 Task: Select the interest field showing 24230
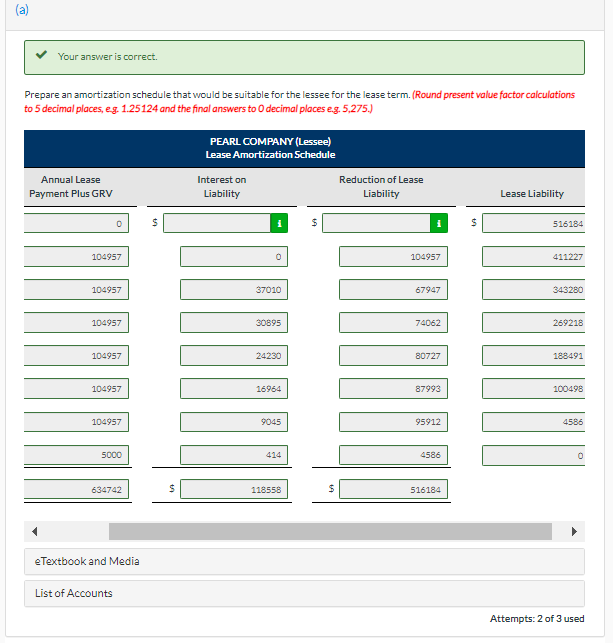pyautogui.click(x=234, y=356)
